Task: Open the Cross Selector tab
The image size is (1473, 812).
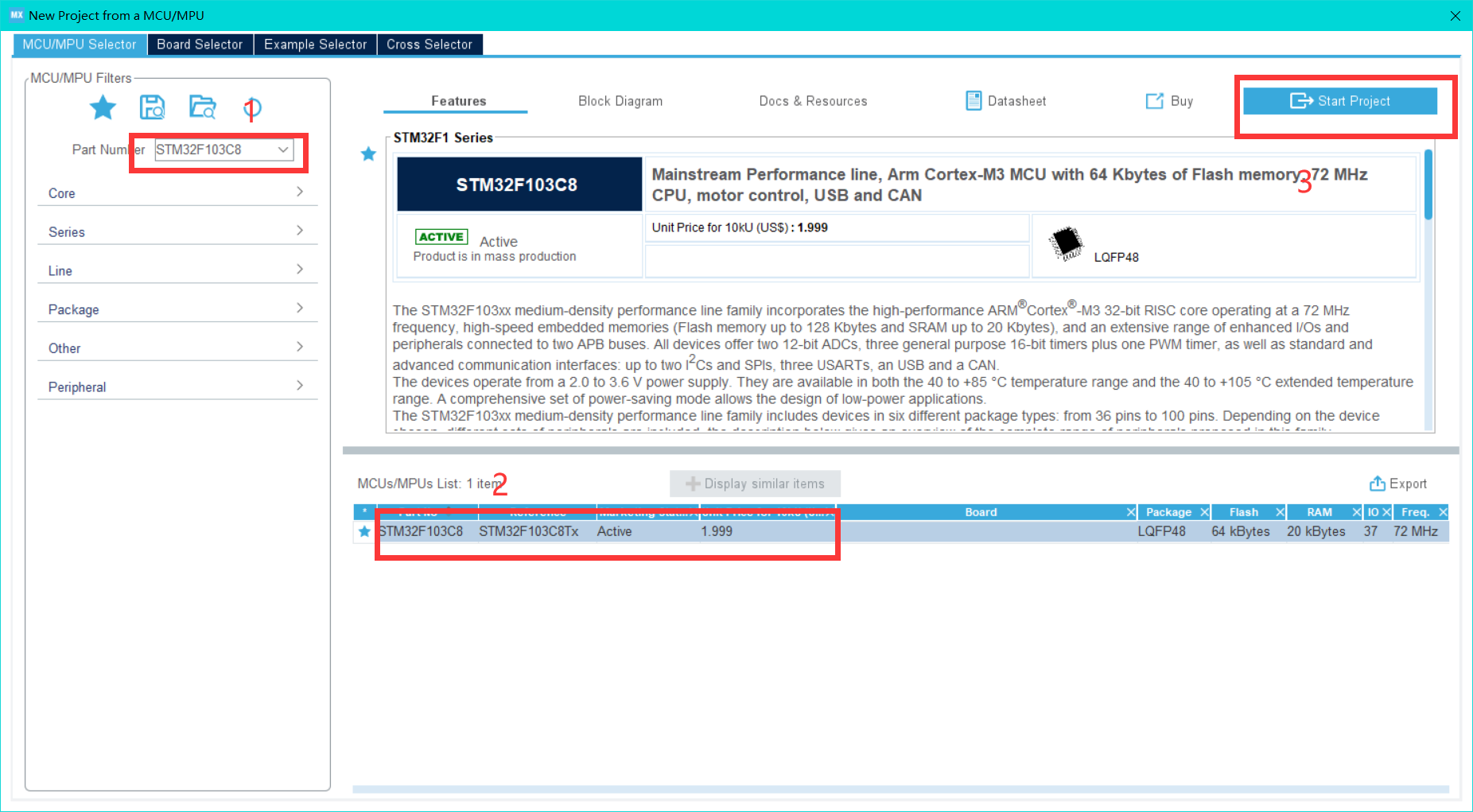Action: (x=429, y=45)
